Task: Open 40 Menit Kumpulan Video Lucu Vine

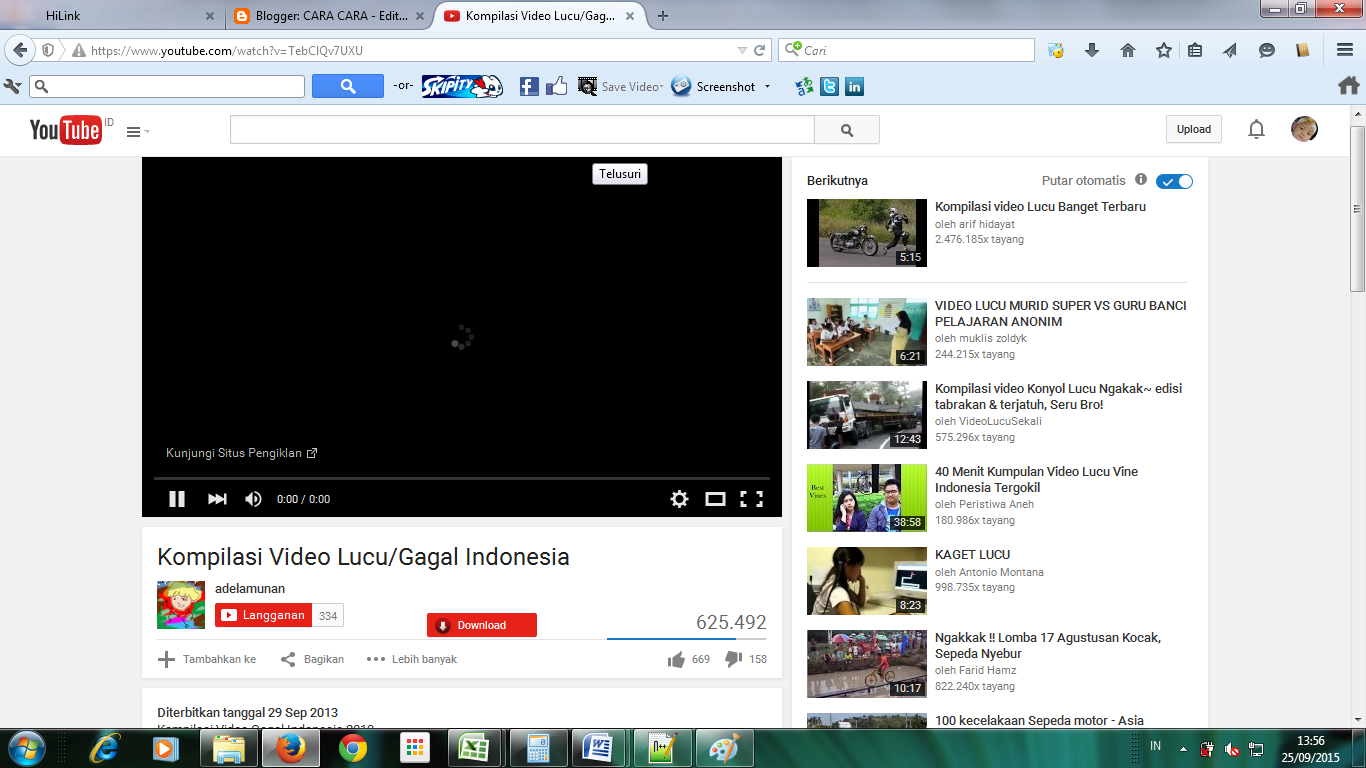Action: click(1036, 480)
